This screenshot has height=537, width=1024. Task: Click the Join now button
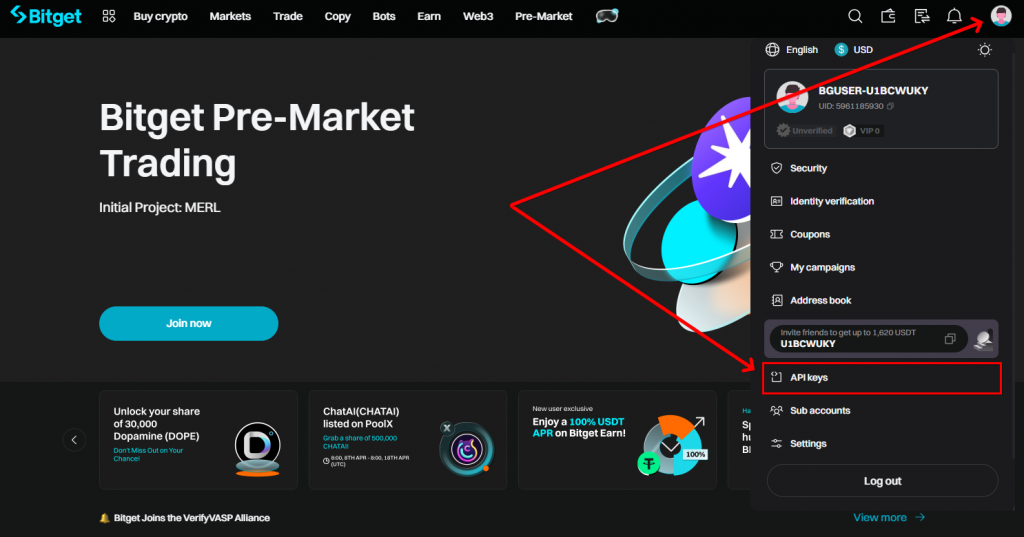coord(189,323)
